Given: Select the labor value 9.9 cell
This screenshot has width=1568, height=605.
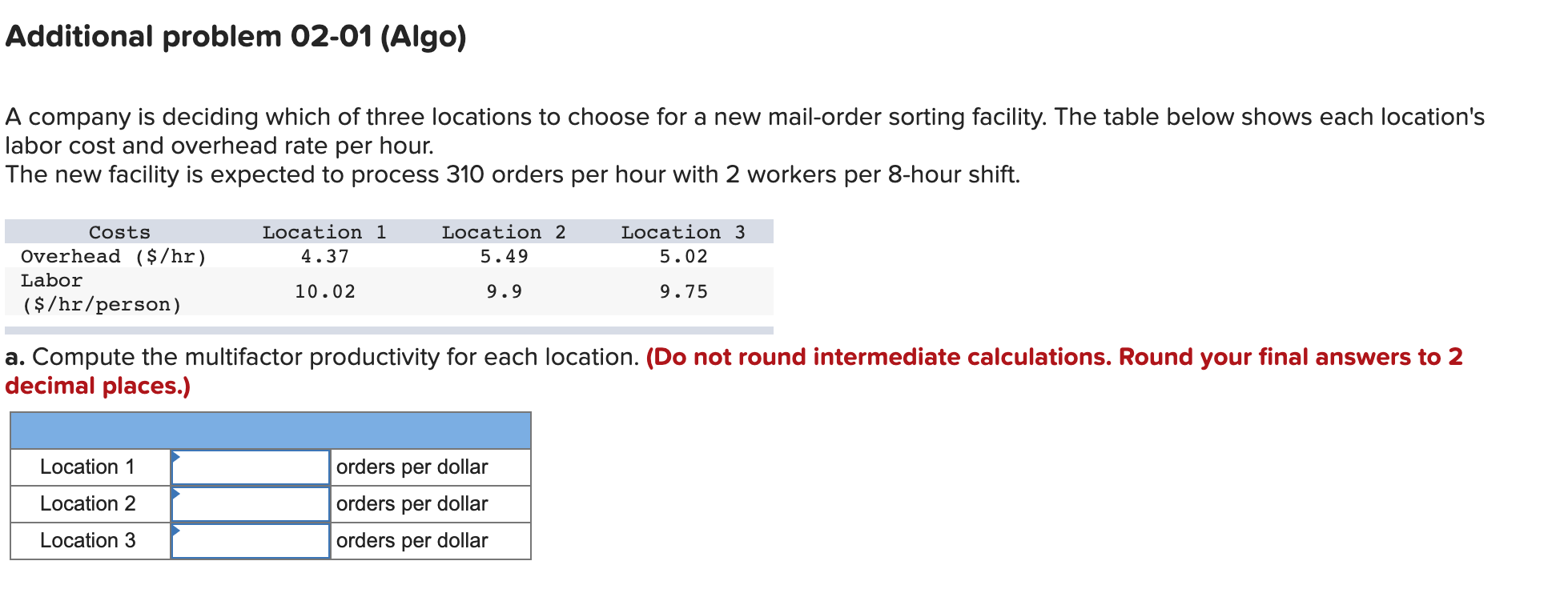Looking at the screenshot, I should [x=504, y=290].
